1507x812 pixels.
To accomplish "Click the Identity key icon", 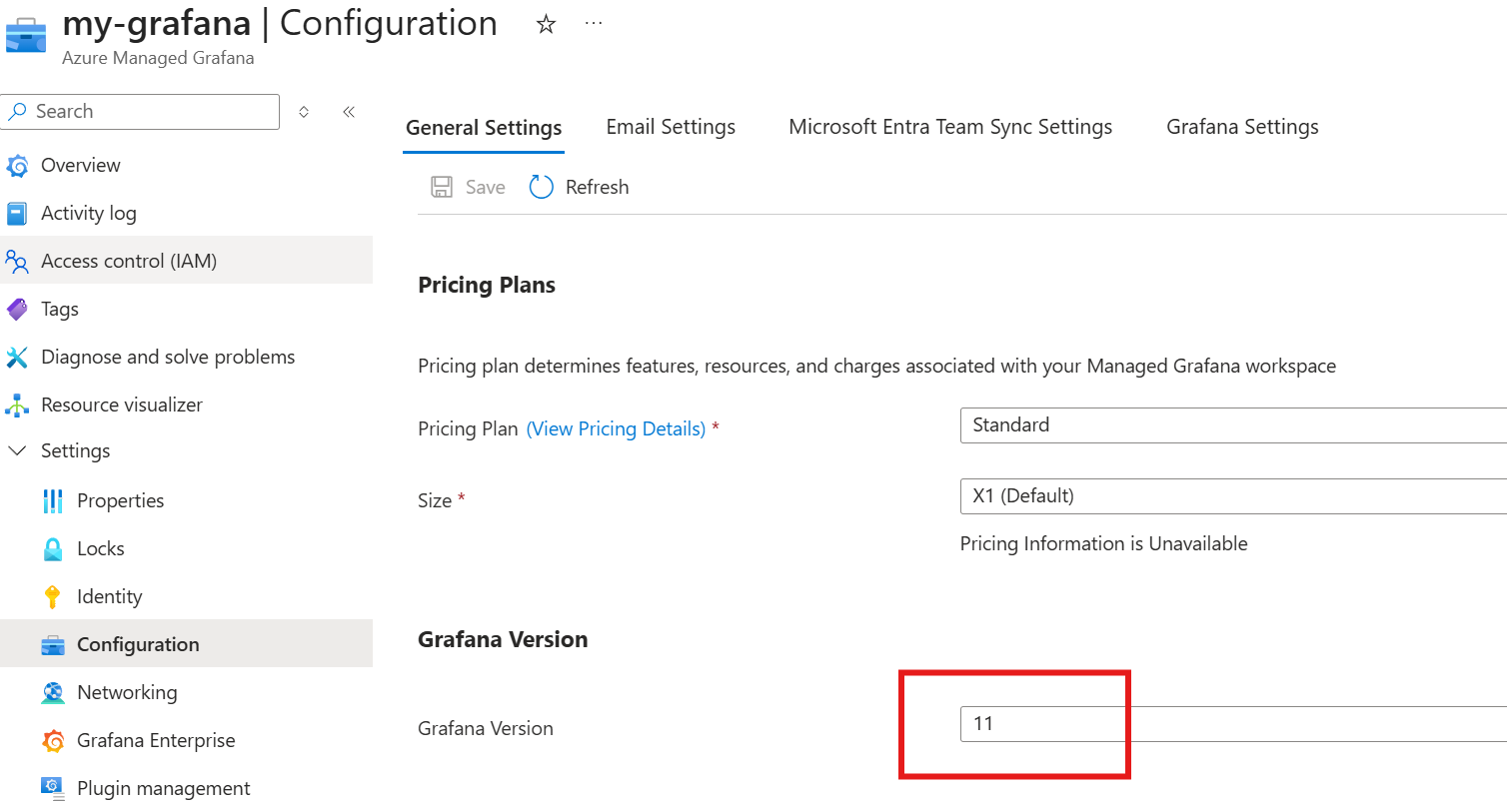I will click(53, 597).
